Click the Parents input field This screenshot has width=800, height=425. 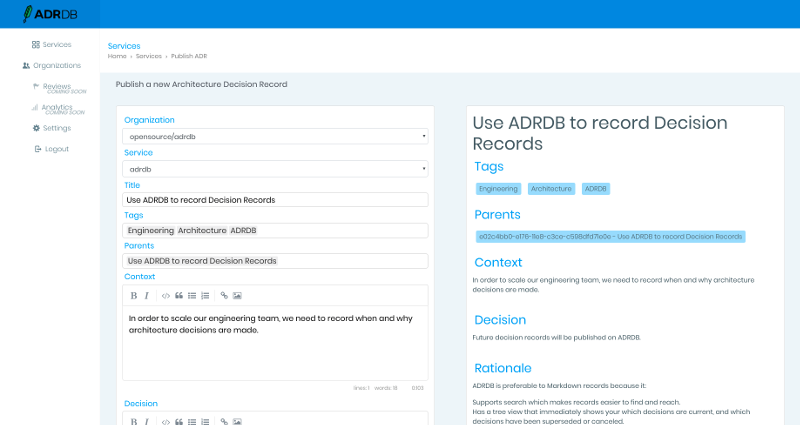click(x=275, y=261)
